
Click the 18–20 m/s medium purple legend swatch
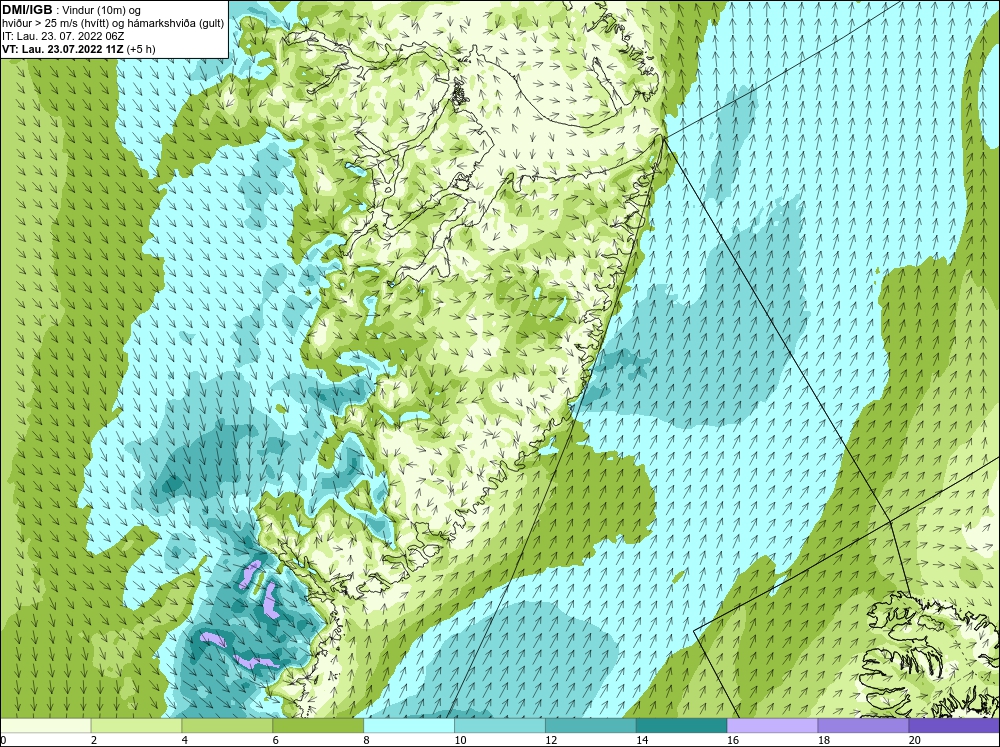pos(863,725)
